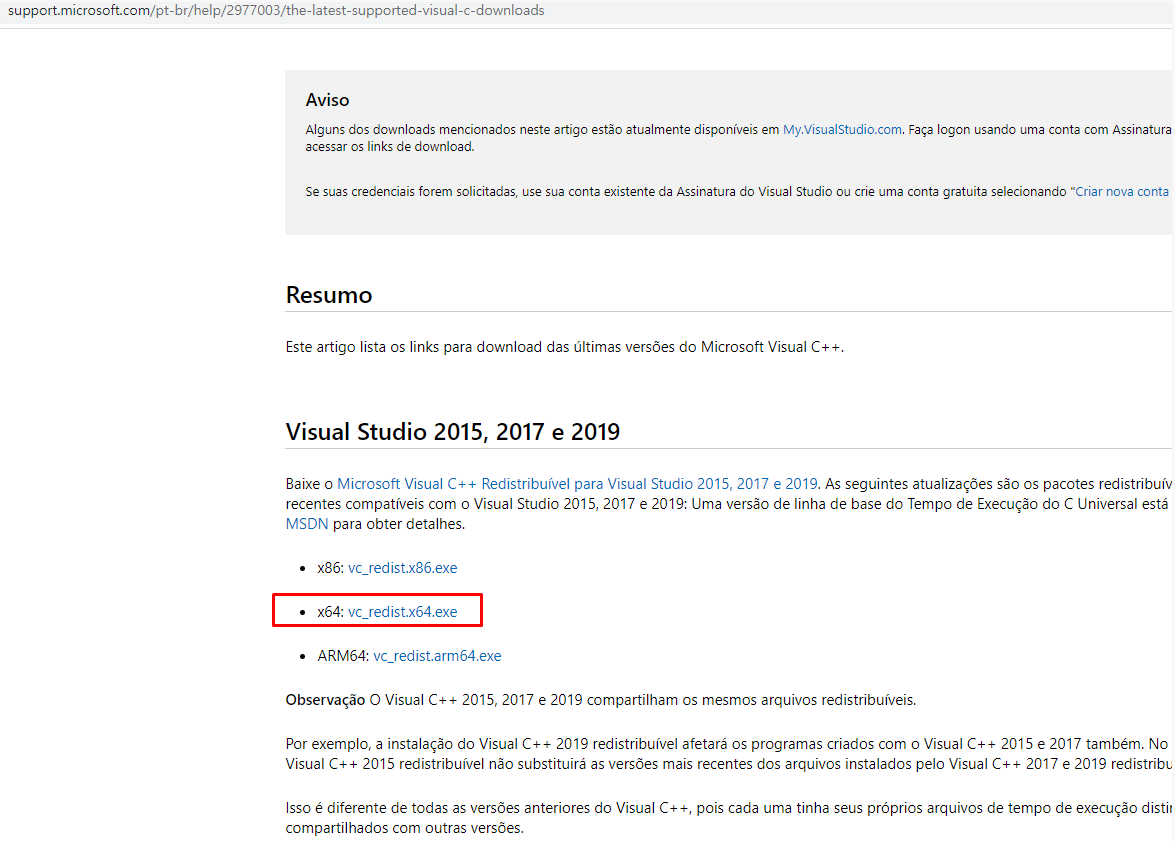Click the x86: label text
The width and height of the screenshot is (1175, 841).
tap(330, 568)
